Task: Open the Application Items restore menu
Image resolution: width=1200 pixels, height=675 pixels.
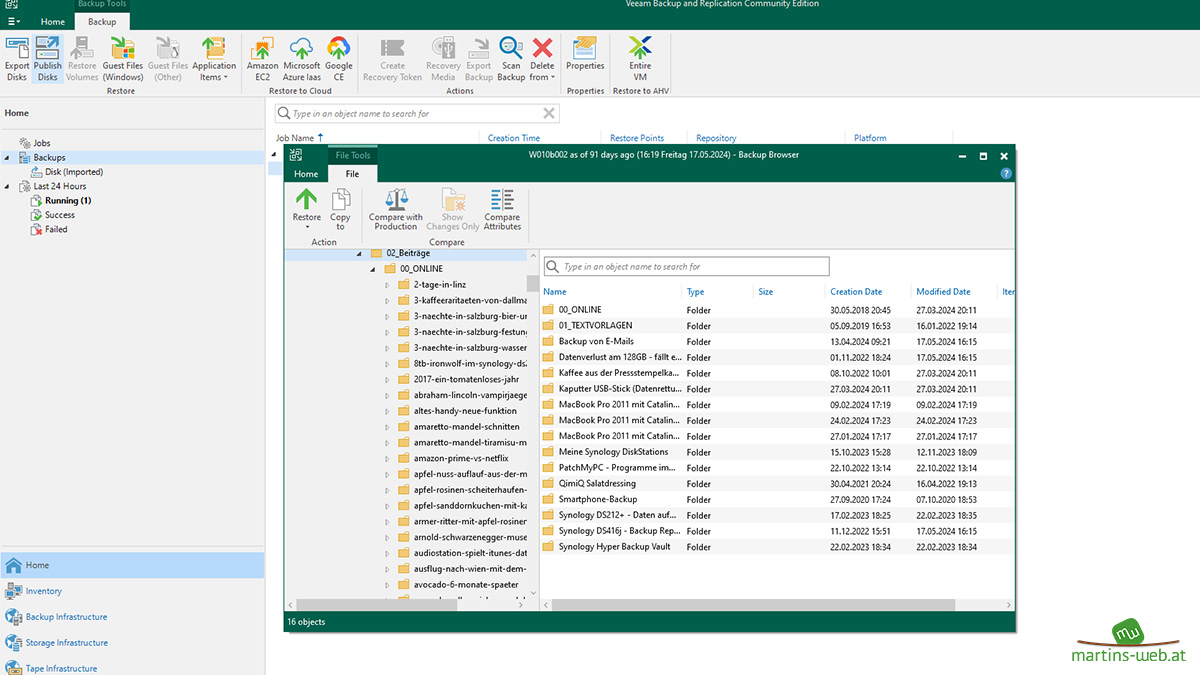Action: (x=214, y=59)
